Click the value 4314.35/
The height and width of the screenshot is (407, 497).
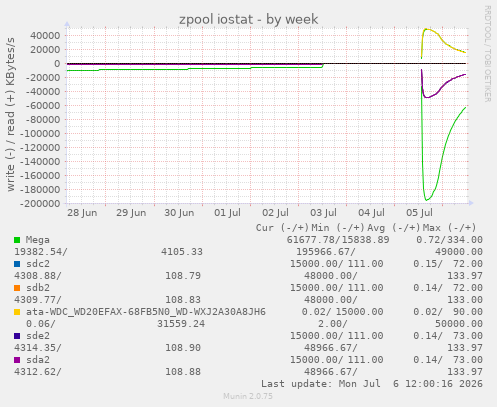[38, 348]
